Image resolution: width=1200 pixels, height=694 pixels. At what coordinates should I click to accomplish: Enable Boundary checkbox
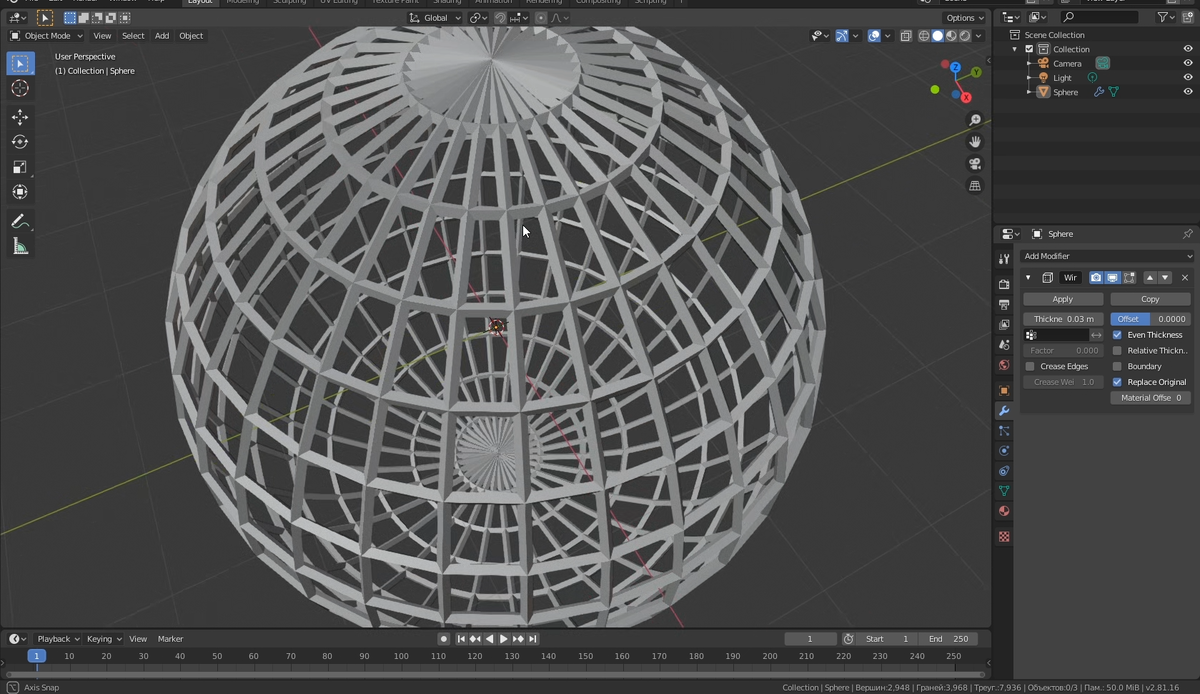[1117, 366]
